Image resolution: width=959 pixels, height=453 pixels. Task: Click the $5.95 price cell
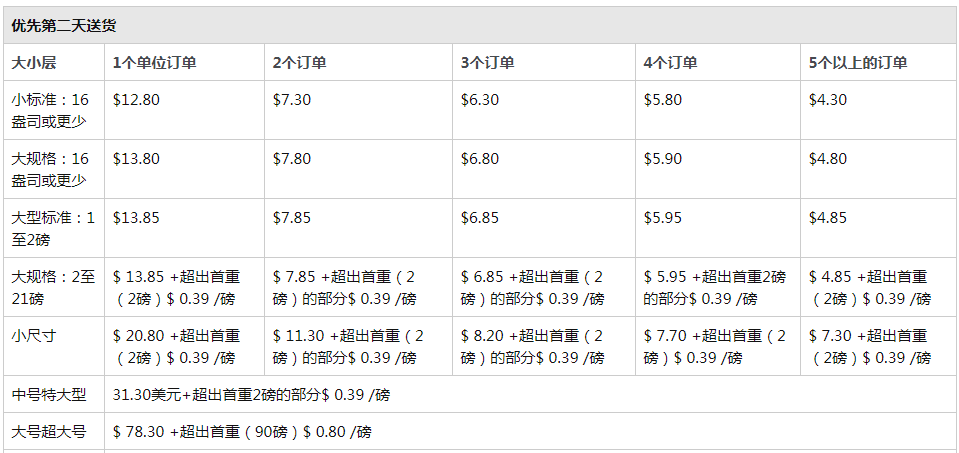(662, 218)
